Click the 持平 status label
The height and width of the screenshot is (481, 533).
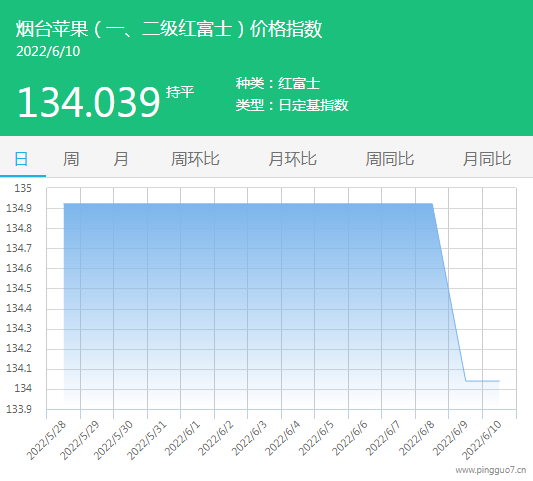(x=180, y=92)
